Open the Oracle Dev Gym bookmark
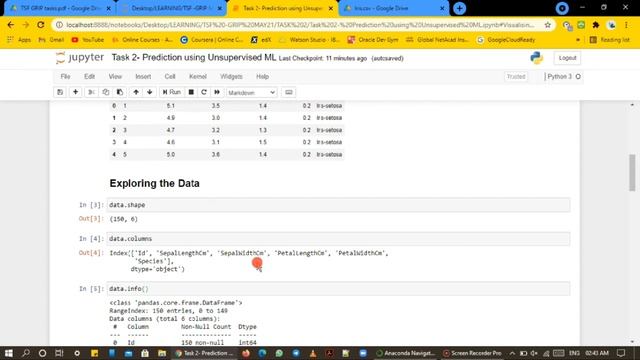 373,40
